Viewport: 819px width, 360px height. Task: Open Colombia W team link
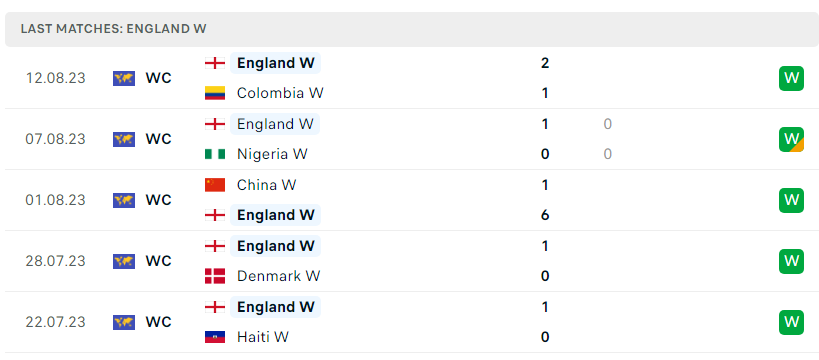click(x=280, y=93)
